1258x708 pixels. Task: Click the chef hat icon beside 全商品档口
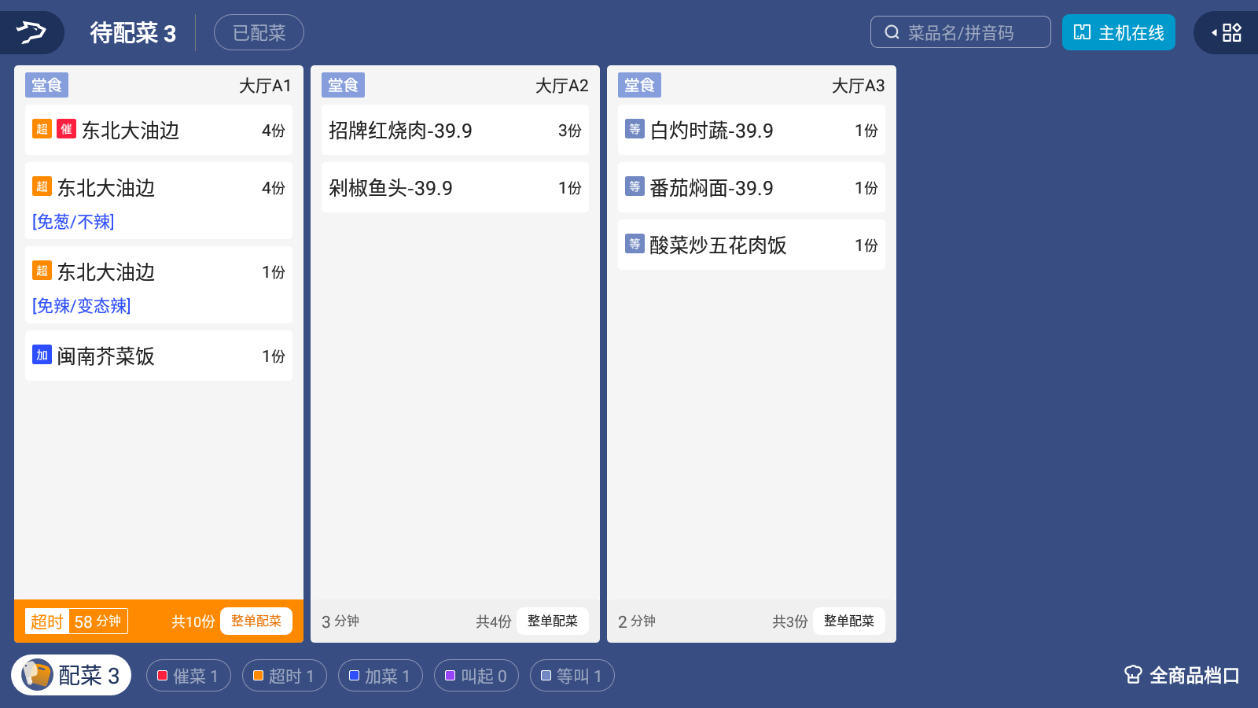pyautogui.click(x=1133, y=675)
